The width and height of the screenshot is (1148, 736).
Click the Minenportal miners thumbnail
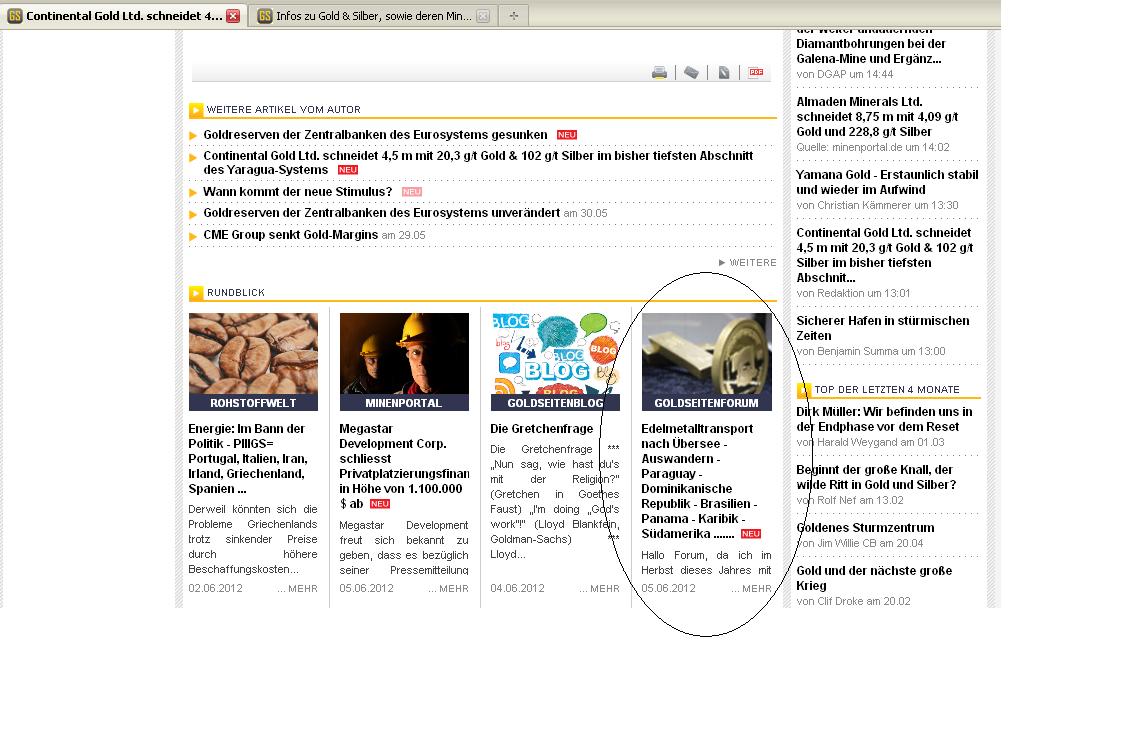click(404, 355)
